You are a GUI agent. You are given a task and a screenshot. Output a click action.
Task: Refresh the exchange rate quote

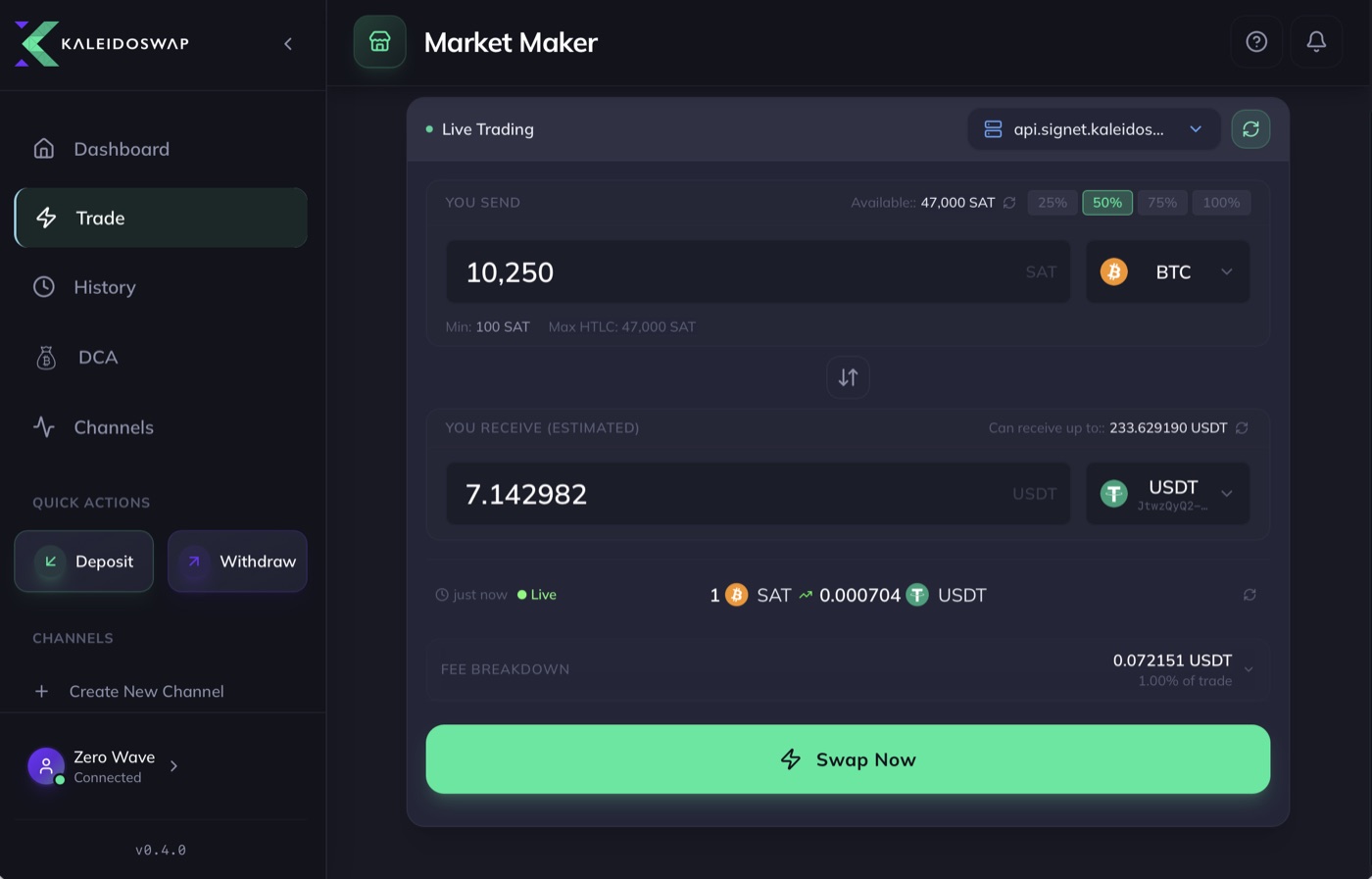pos(1249,595)
